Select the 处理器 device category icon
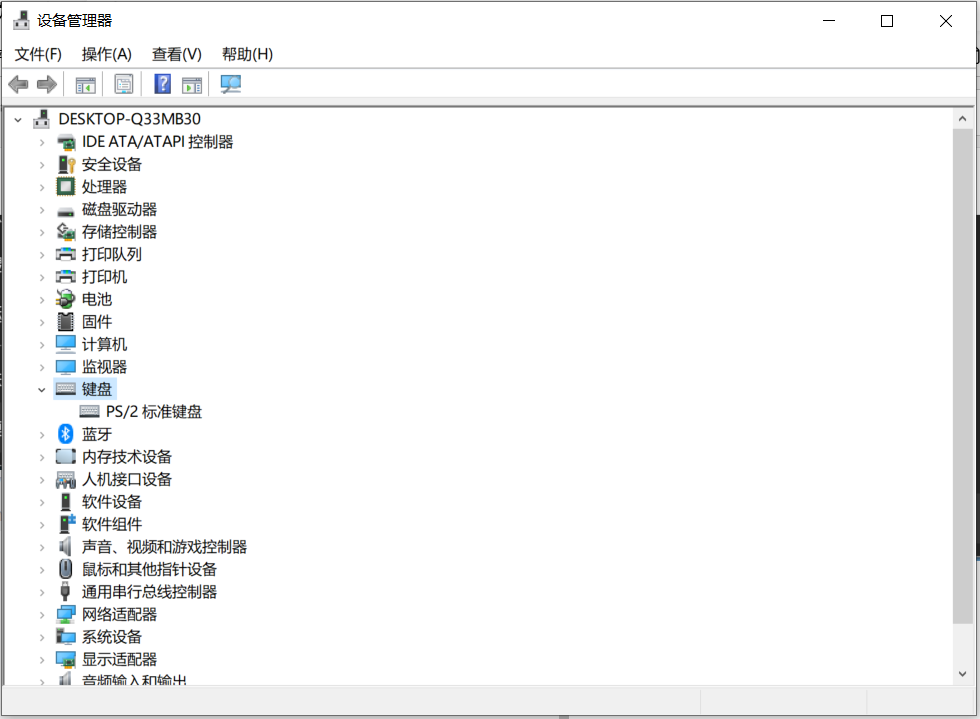 pyautogui.click(x=65, y=186)
